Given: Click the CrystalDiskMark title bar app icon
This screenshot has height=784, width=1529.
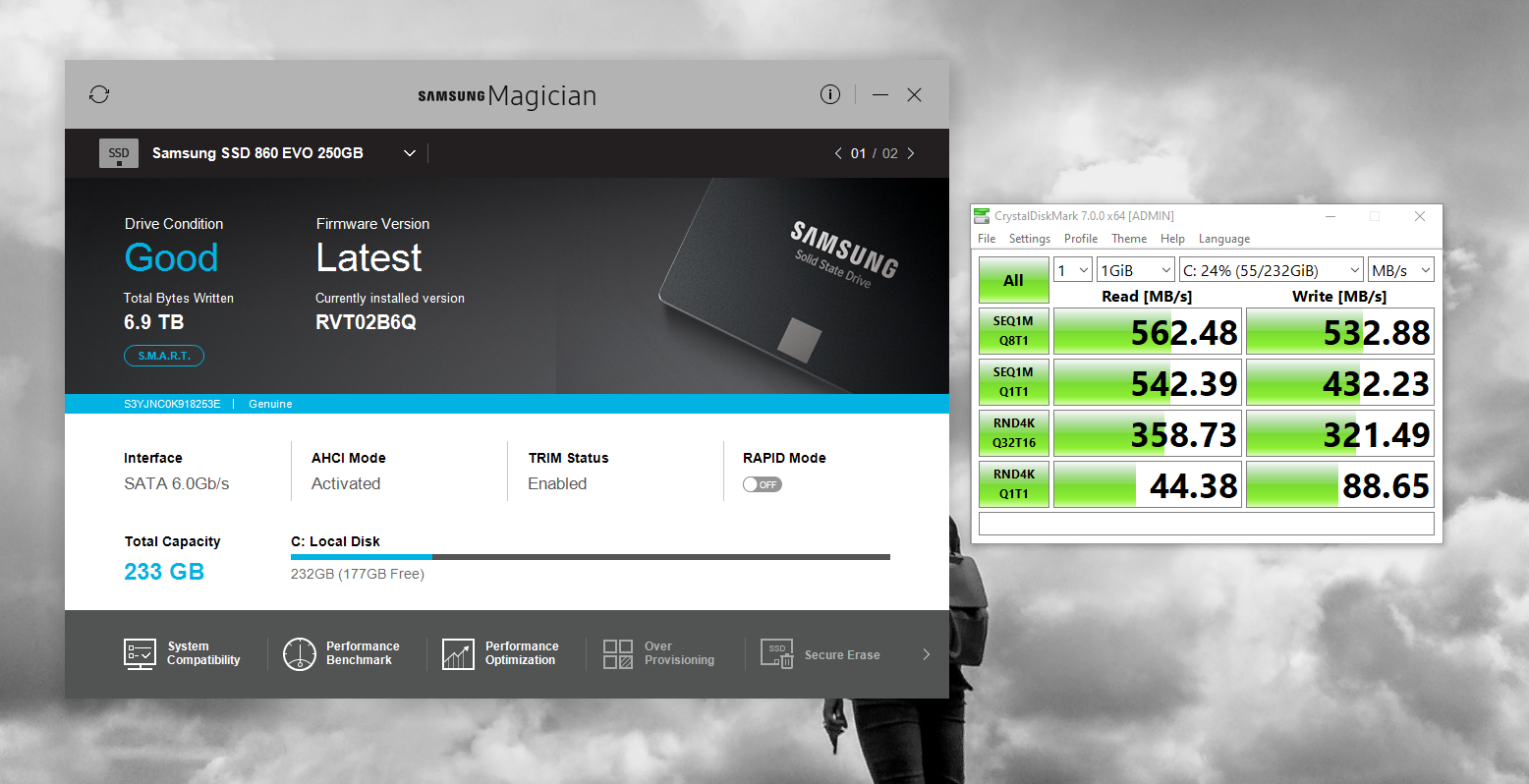Looking at the screenshot, I should (x=982, y=216).
